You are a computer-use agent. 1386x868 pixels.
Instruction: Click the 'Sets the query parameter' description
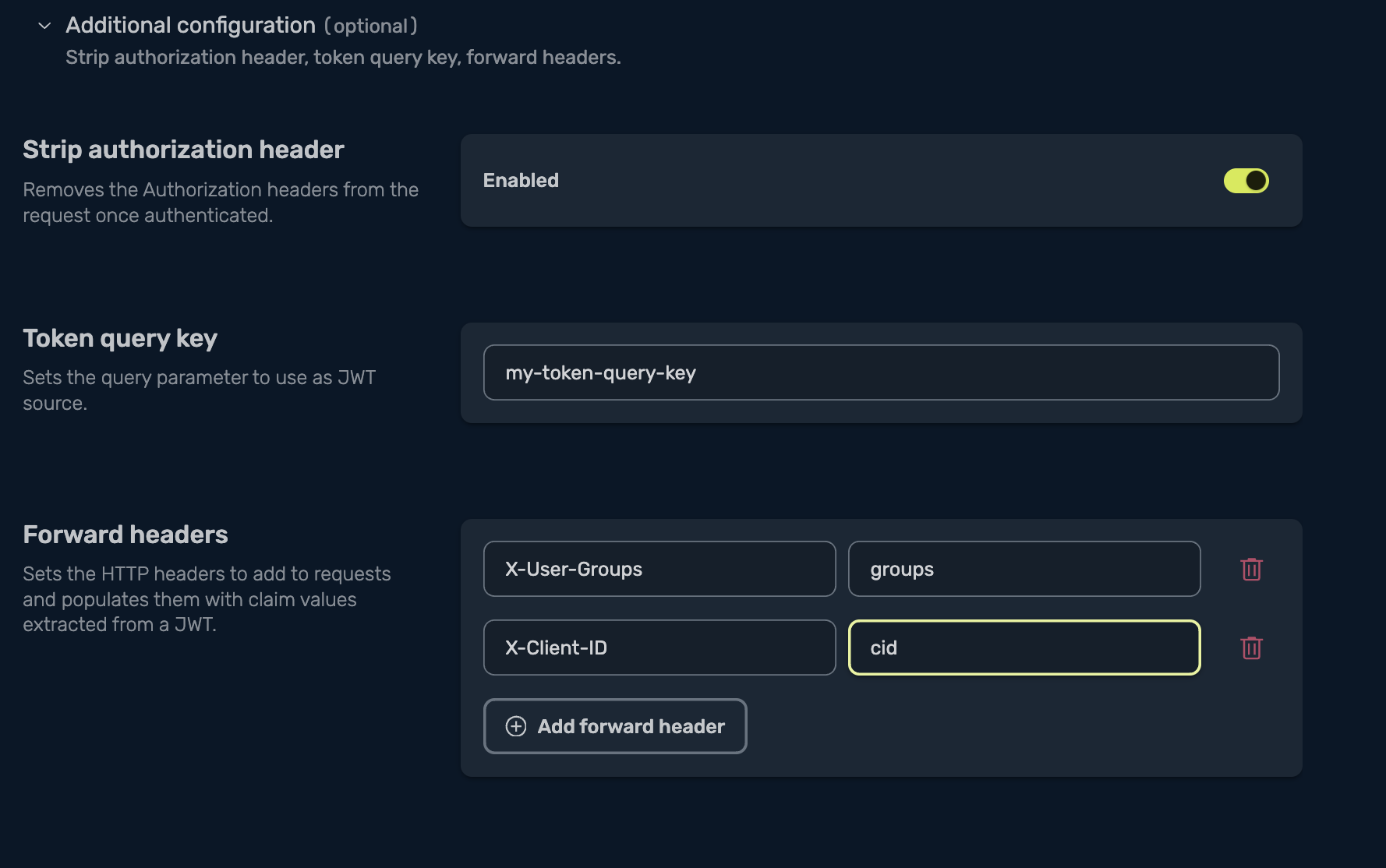(x=200, y=390)
